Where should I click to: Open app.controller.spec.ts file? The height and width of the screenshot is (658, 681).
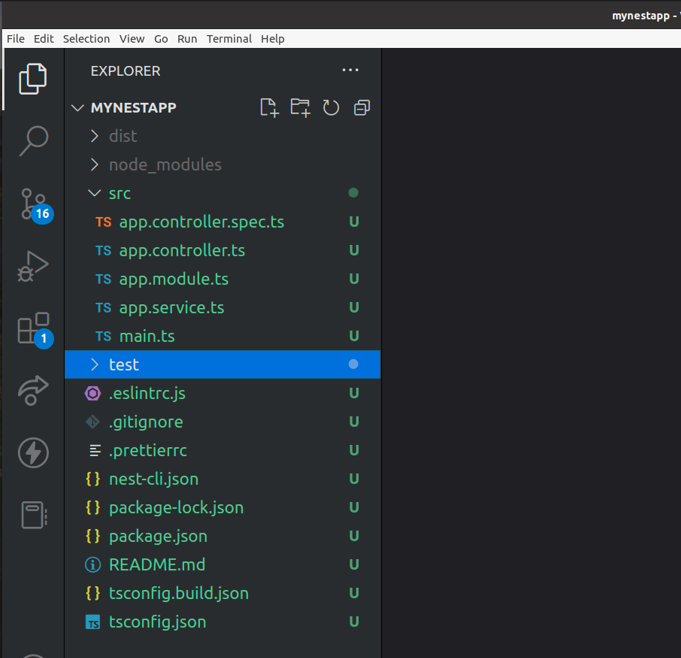(201, 222)
